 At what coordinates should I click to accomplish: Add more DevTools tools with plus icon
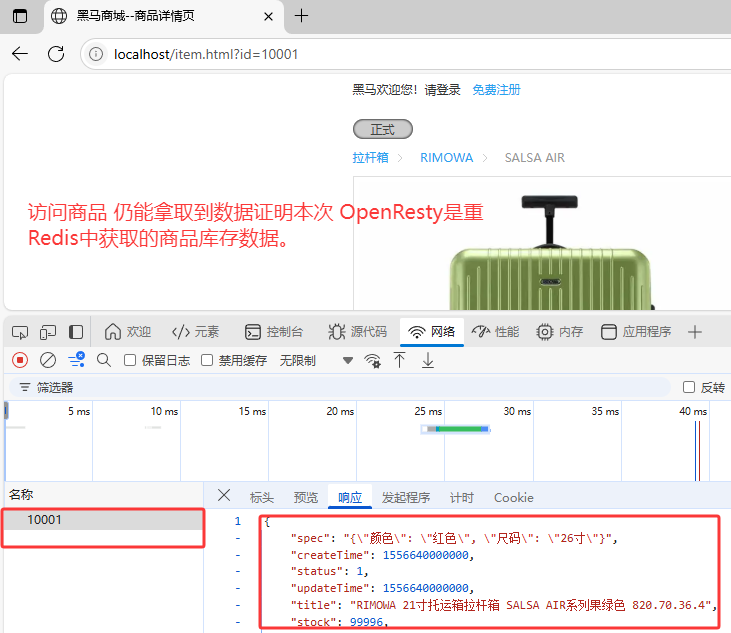[x=695, y=332]
